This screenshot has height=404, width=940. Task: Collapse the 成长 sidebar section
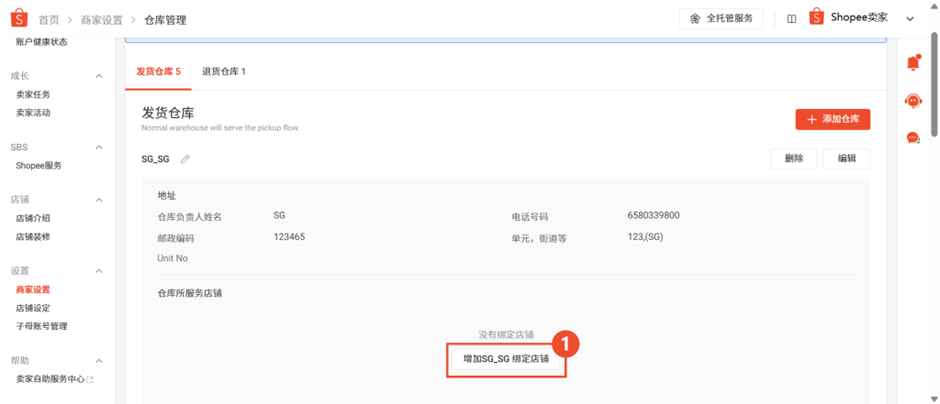[x=100, y=76]
